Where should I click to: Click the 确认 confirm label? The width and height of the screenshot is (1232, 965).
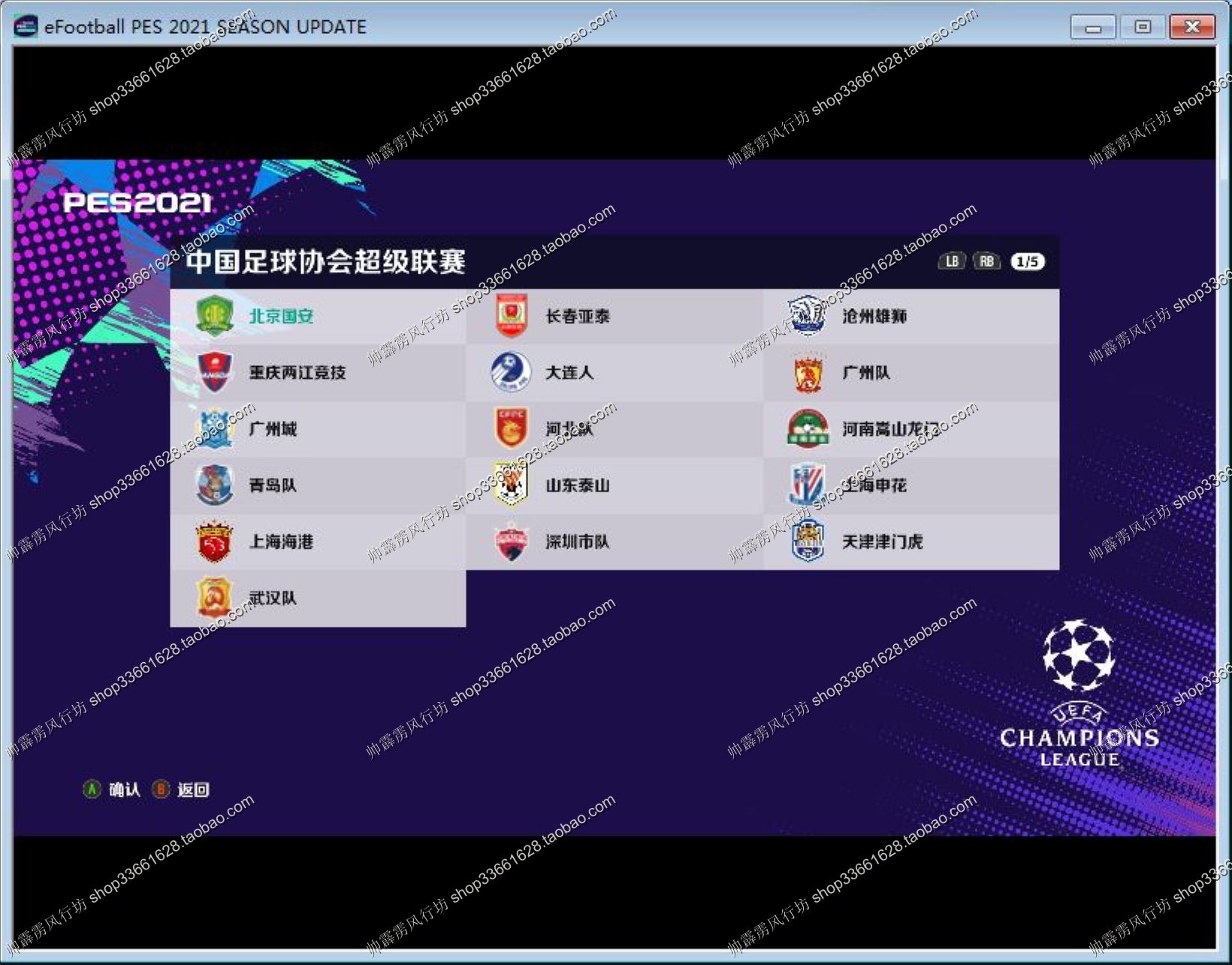tap(125, 790)
